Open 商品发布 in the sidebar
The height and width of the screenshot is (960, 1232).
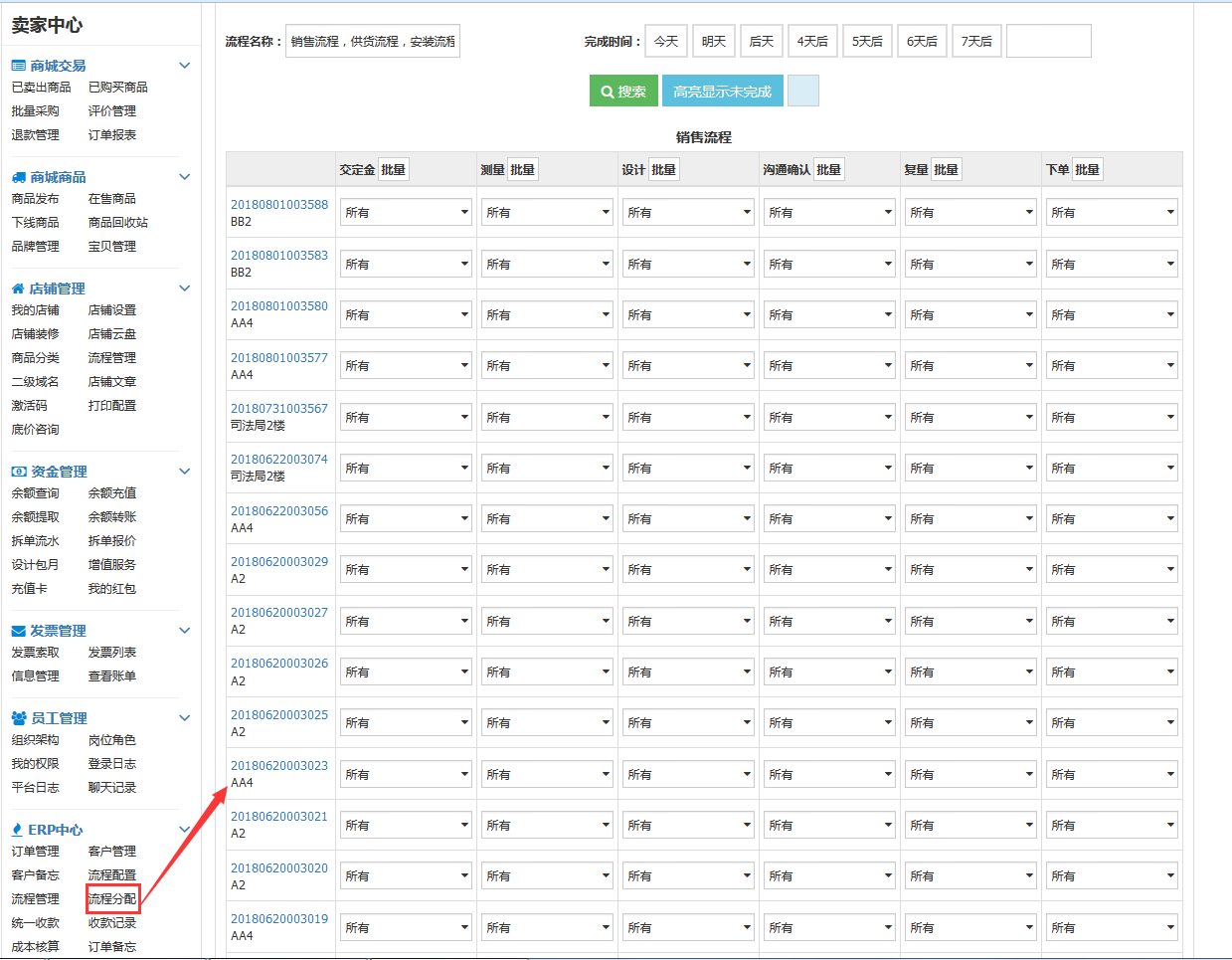tap(35, 199)
